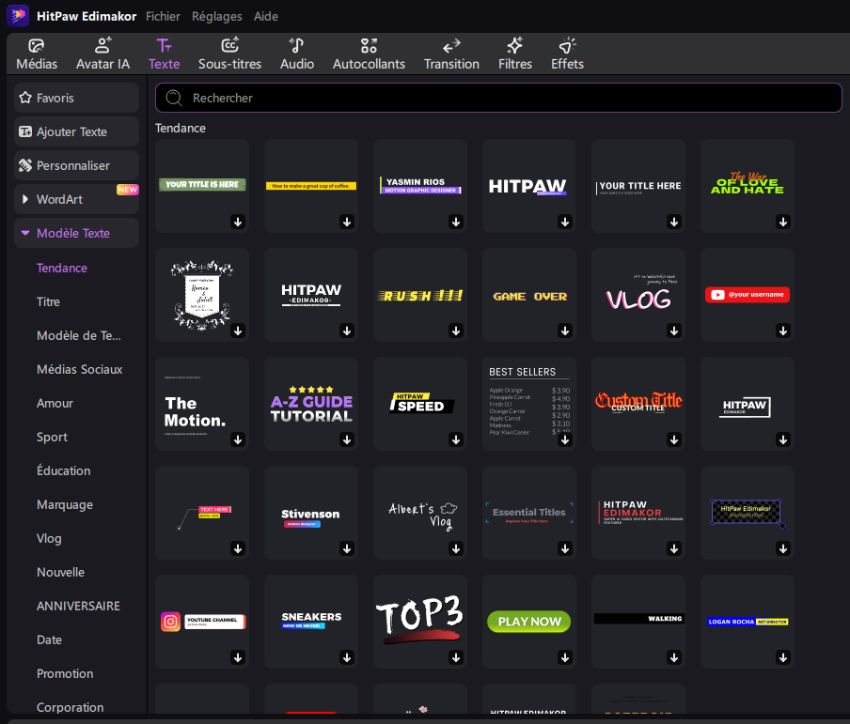Download the yellow coffee bar template

(x=347, y=222)
